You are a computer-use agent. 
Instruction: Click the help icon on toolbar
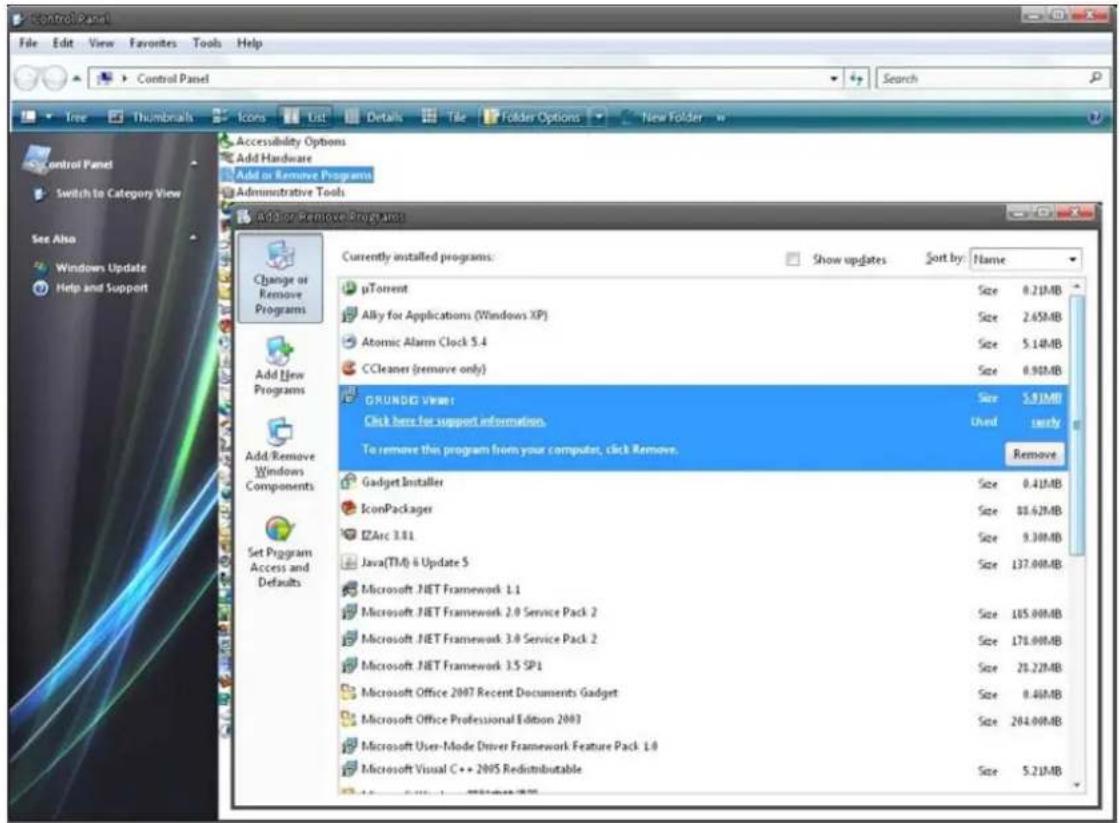(1095, 118)
